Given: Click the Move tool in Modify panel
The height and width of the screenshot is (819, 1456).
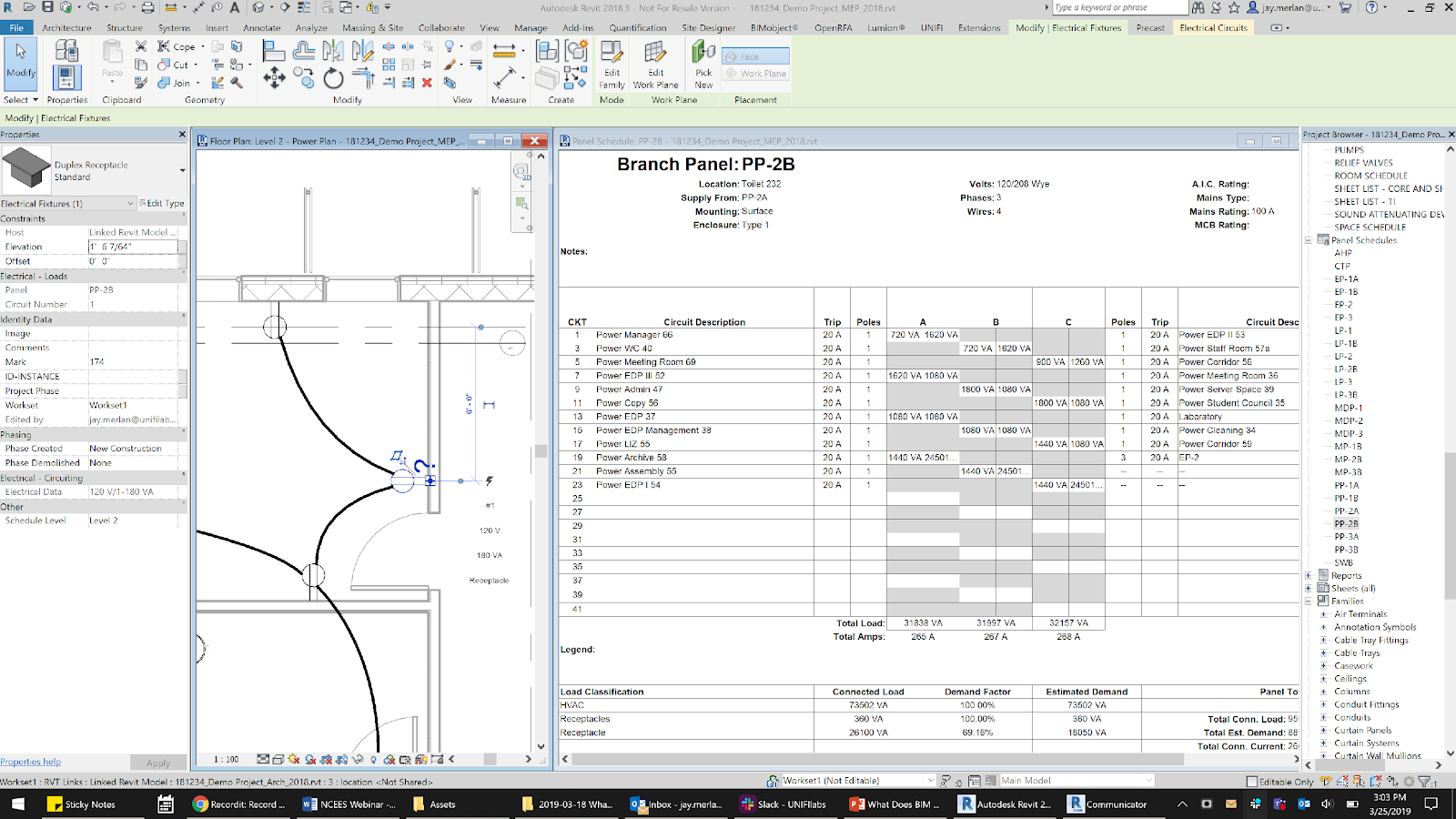Looking at the screenshot, I should (x=274, y=79).
